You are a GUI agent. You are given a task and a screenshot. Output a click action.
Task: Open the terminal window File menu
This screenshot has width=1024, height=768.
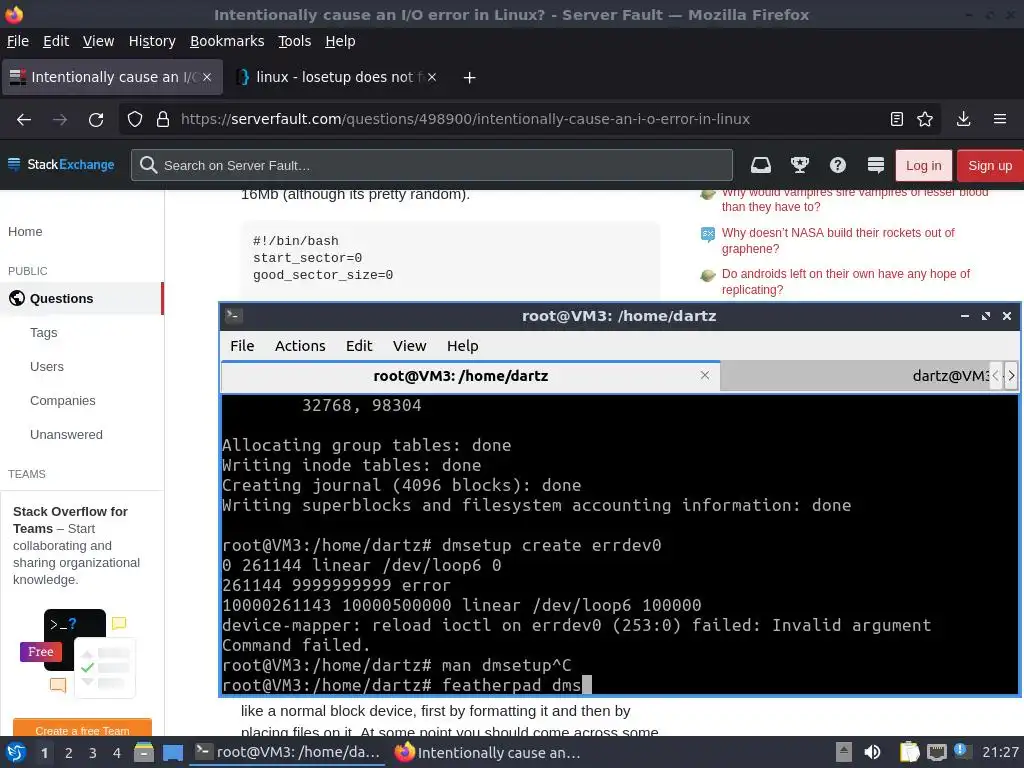coord(242,345)
